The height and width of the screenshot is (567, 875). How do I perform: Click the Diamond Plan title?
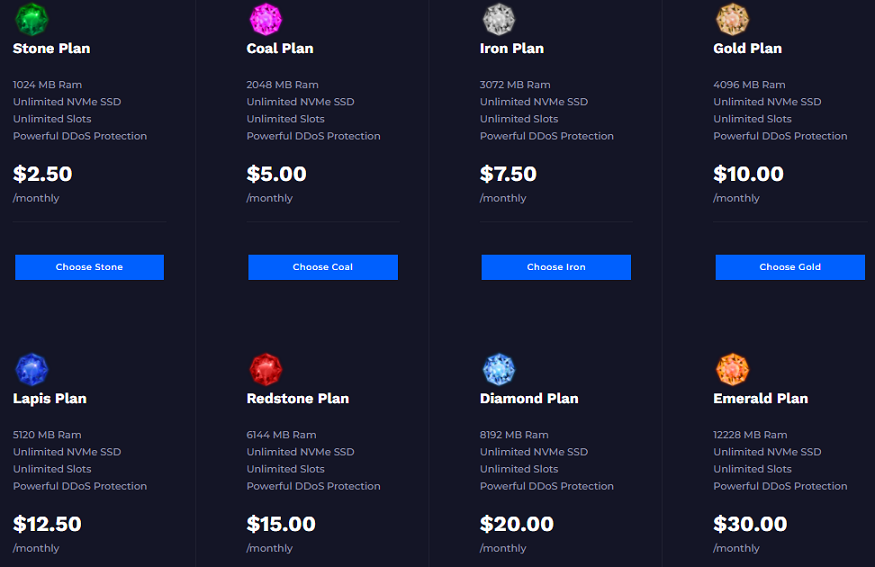529,398
